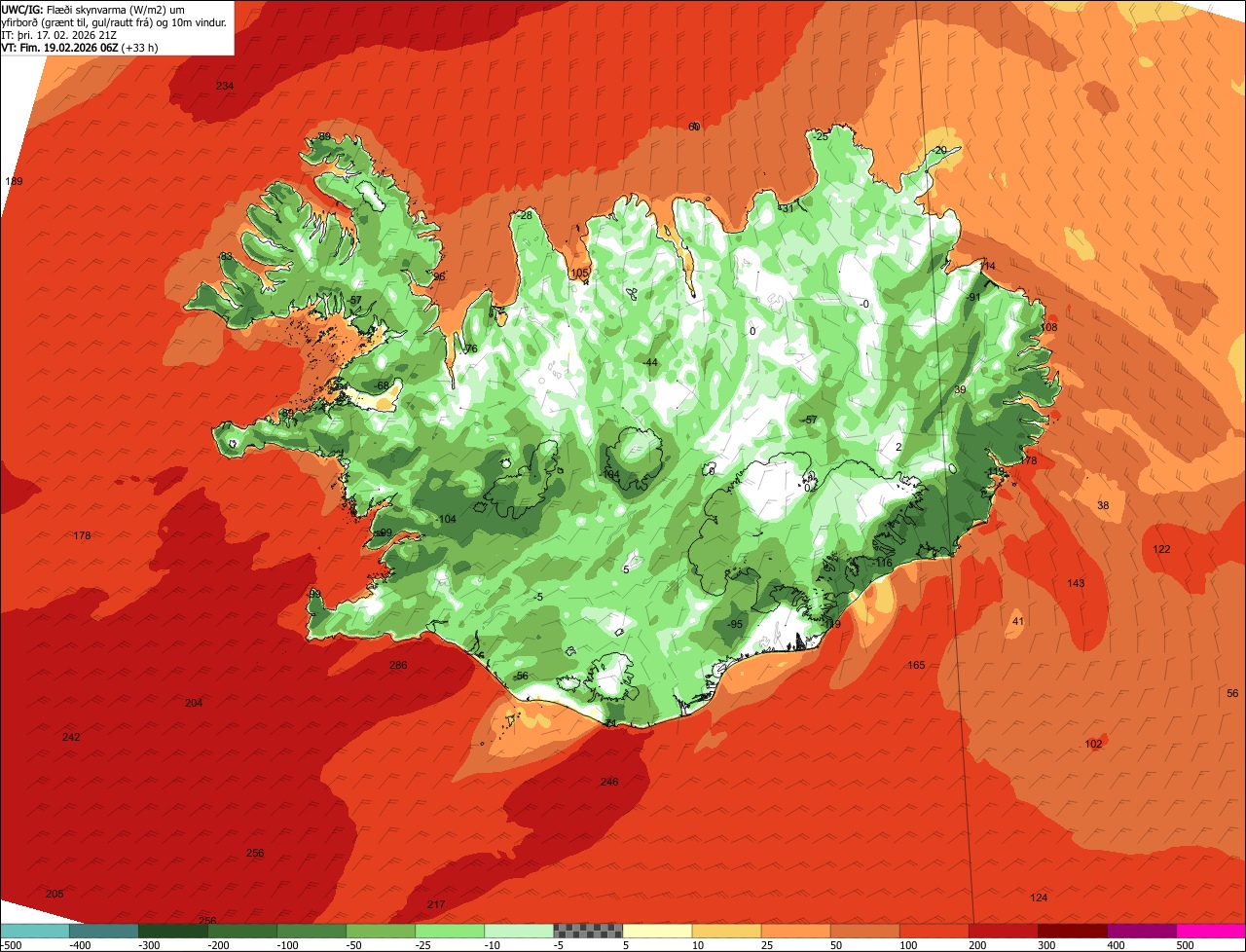Pick the pale yellow swatch between 5 and 10
Viewport: 1246px width, 952px height.
(x=657, y=931)
